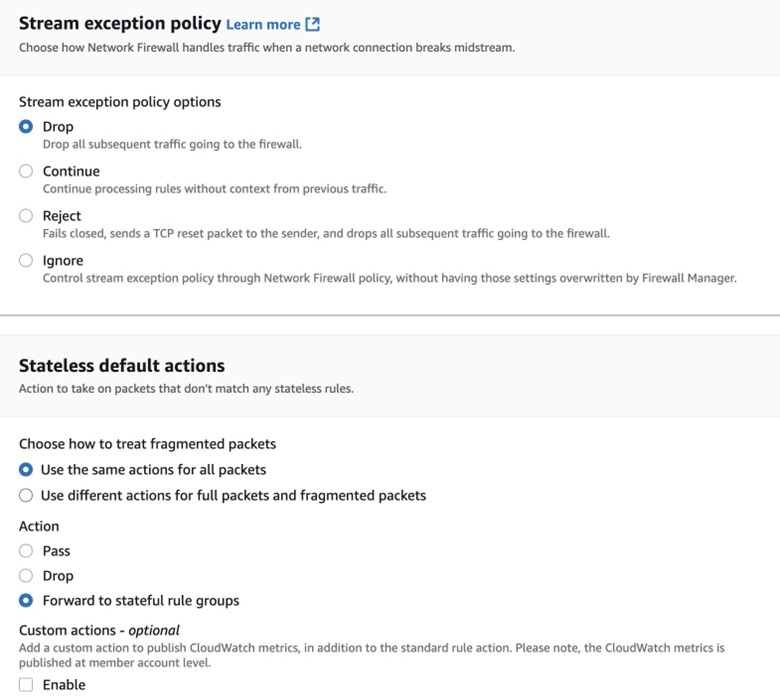Click the Custom actions - optional label
This screenshot has height=698, width=780.
[99, 630]
